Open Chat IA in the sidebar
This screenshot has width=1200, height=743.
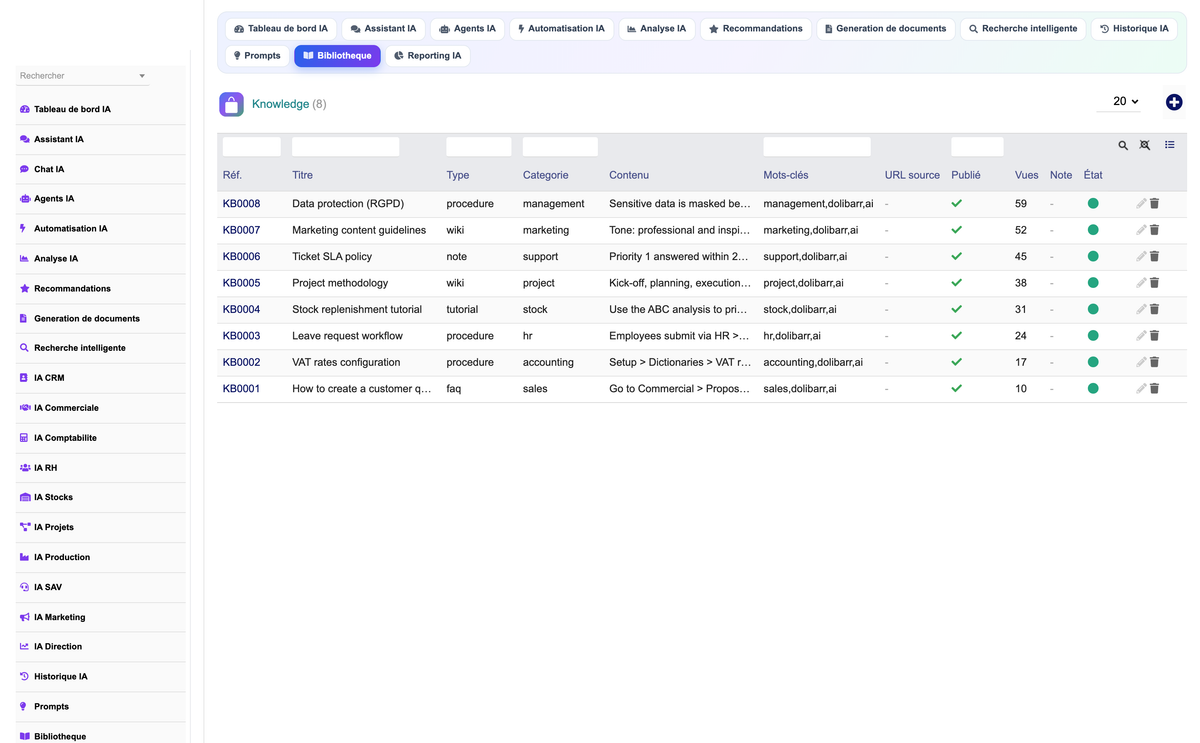click(x=49, y=169)
